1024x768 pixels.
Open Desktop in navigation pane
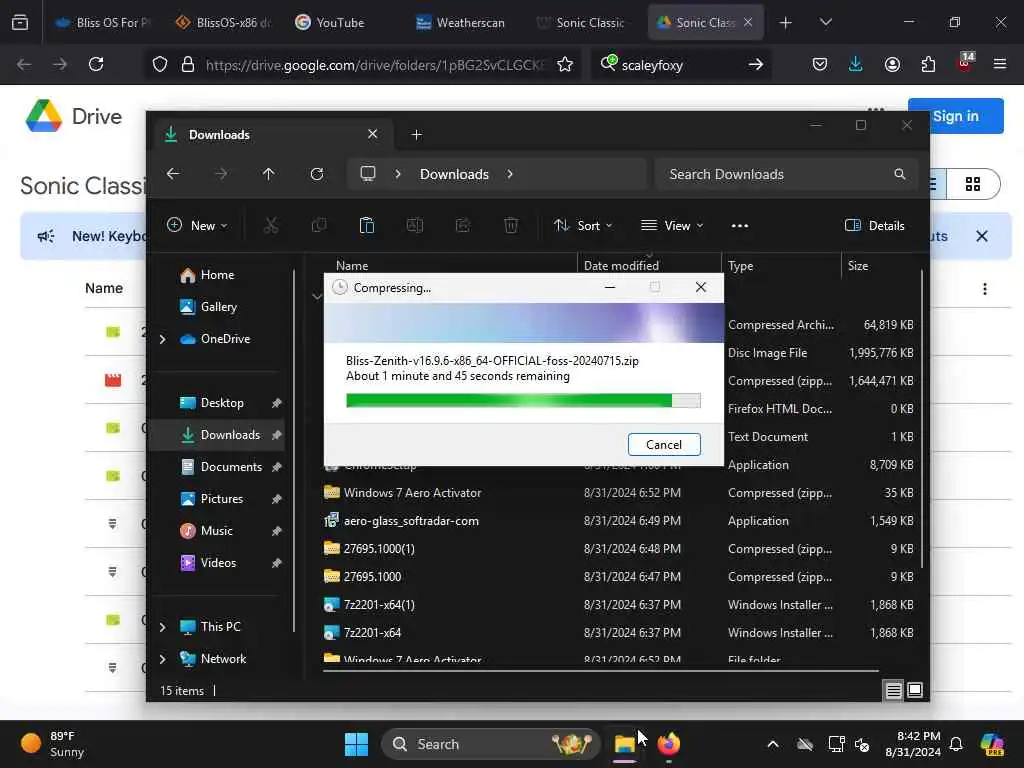(x=212, y=403)
